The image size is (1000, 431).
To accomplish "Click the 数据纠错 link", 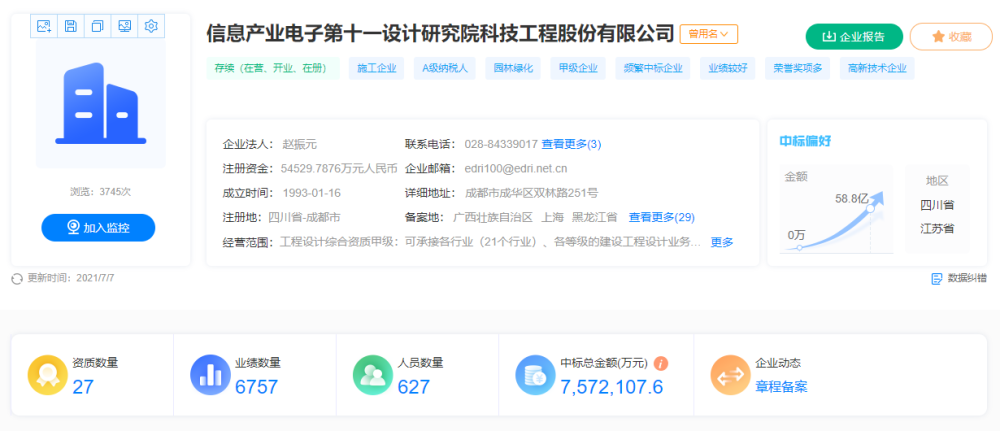I will click(967, 278).
